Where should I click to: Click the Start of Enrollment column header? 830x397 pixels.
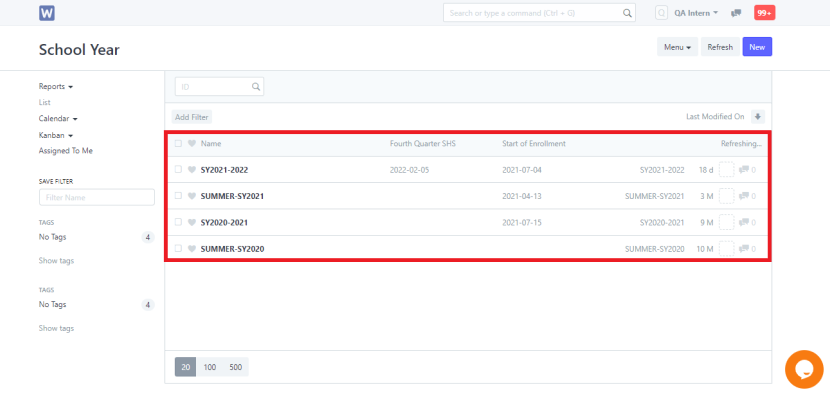(x=534, y=143)
